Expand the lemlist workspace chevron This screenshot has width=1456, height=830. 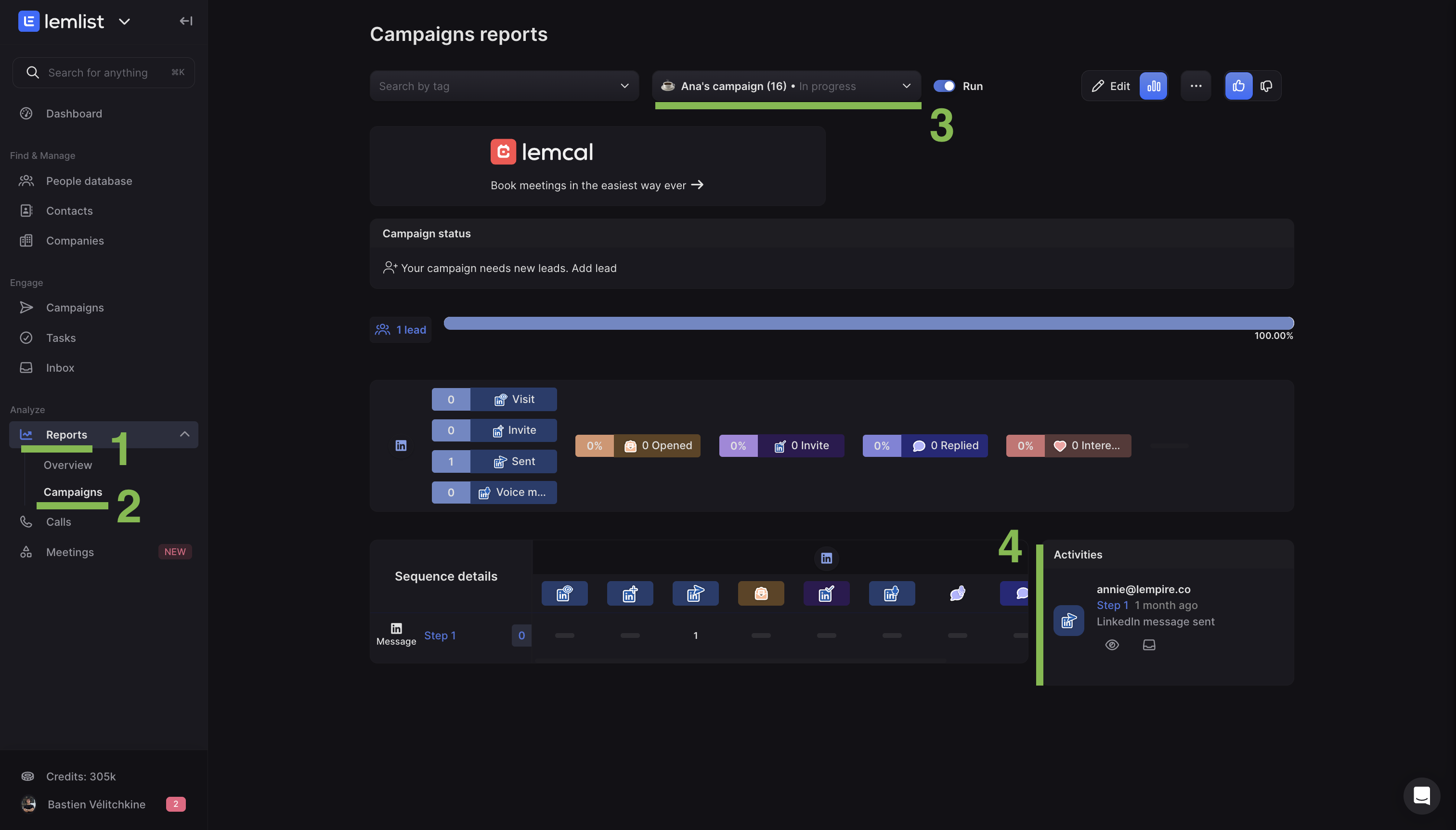[124, 22]
